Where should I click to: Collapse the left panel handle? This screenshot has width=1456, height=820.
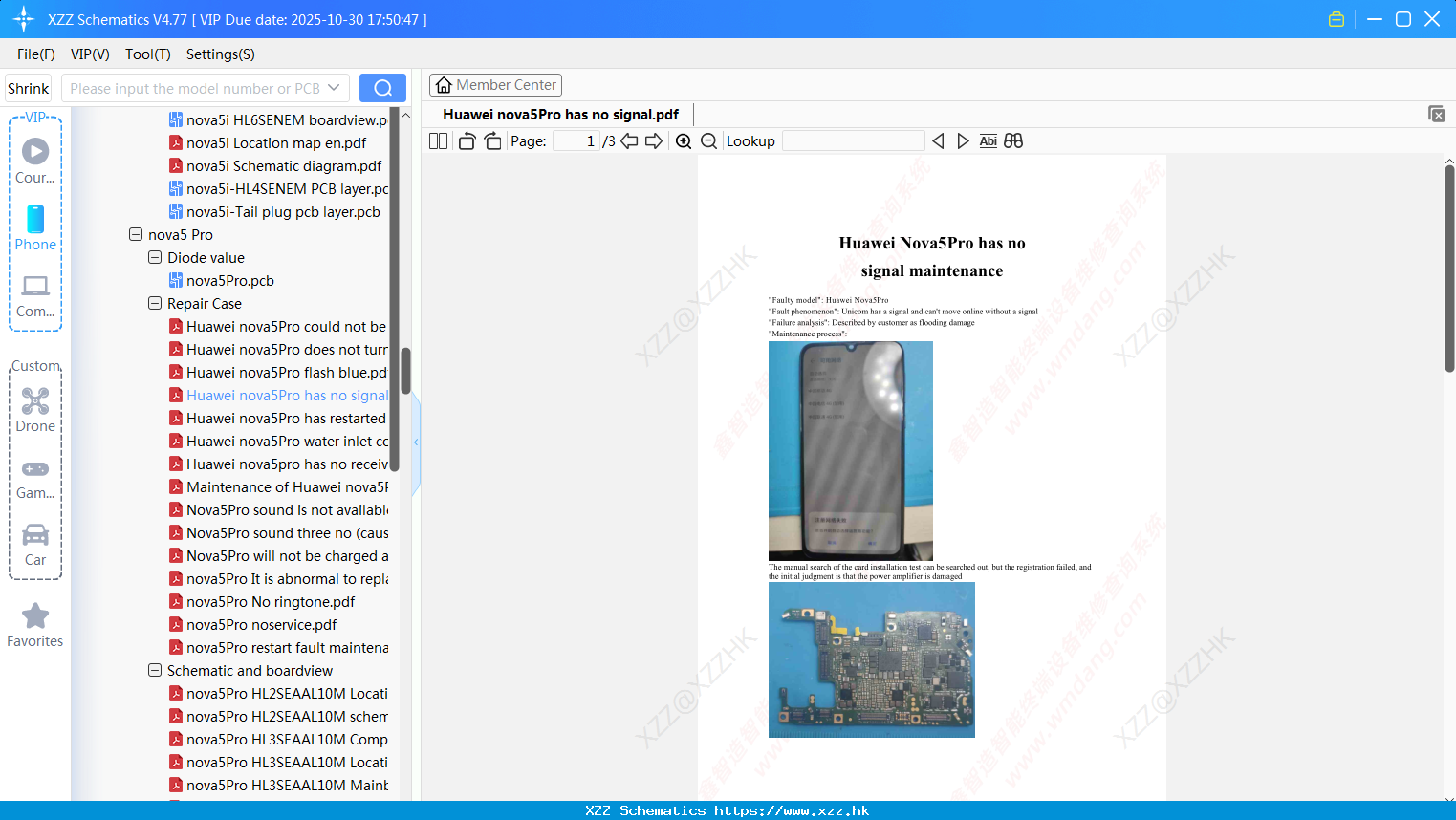tap(416, 442)
